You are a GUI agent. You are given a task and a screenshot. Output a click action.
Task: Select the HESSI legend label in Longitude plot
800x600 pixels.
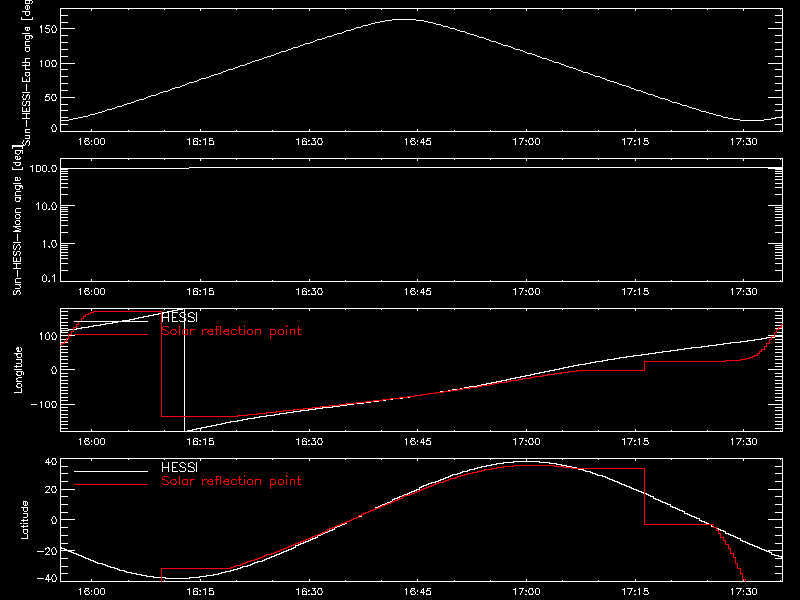tap(179, 317)
